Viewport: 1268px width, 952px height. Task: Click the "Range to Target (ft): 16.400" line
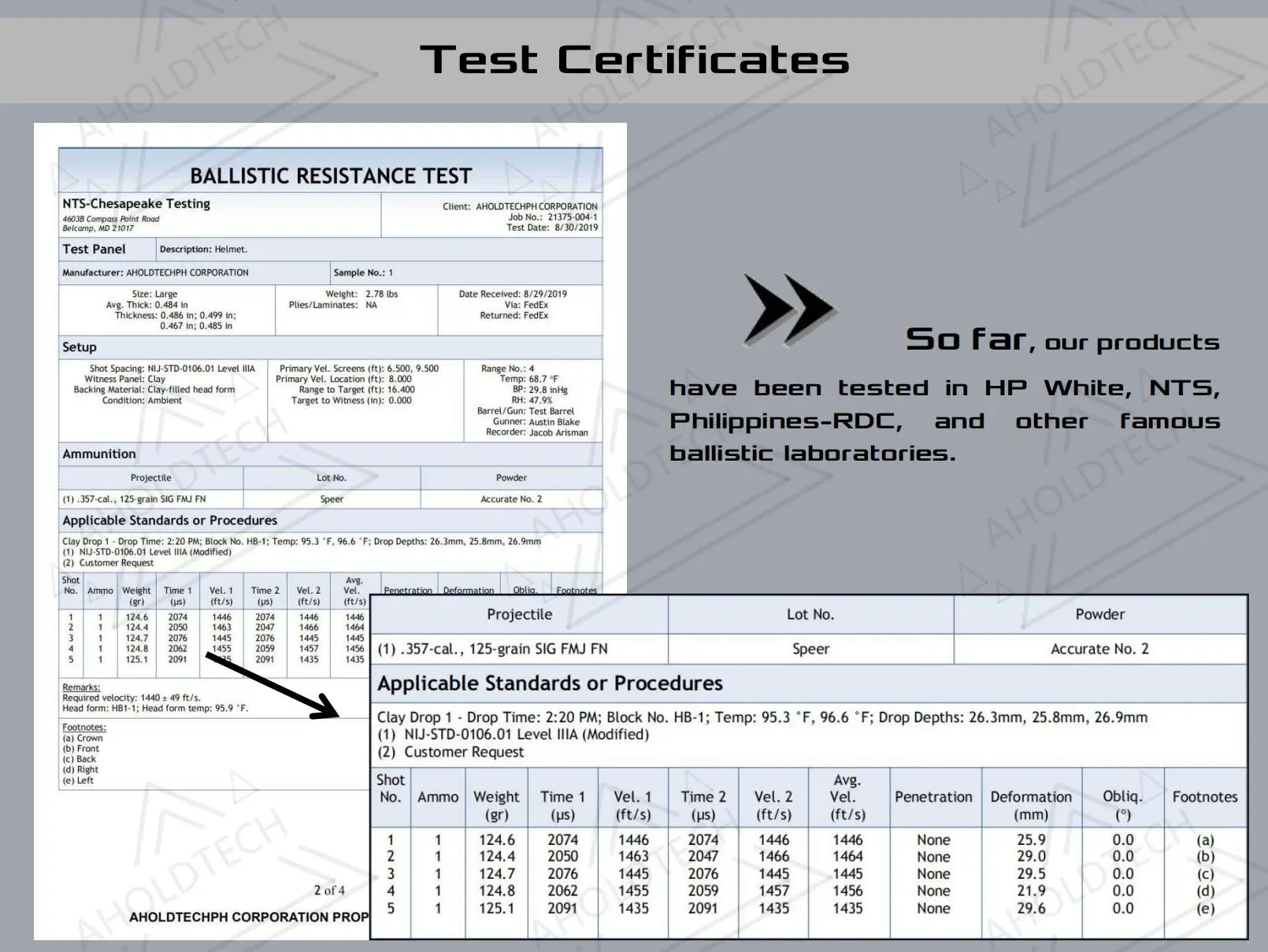tap(357, 390)
